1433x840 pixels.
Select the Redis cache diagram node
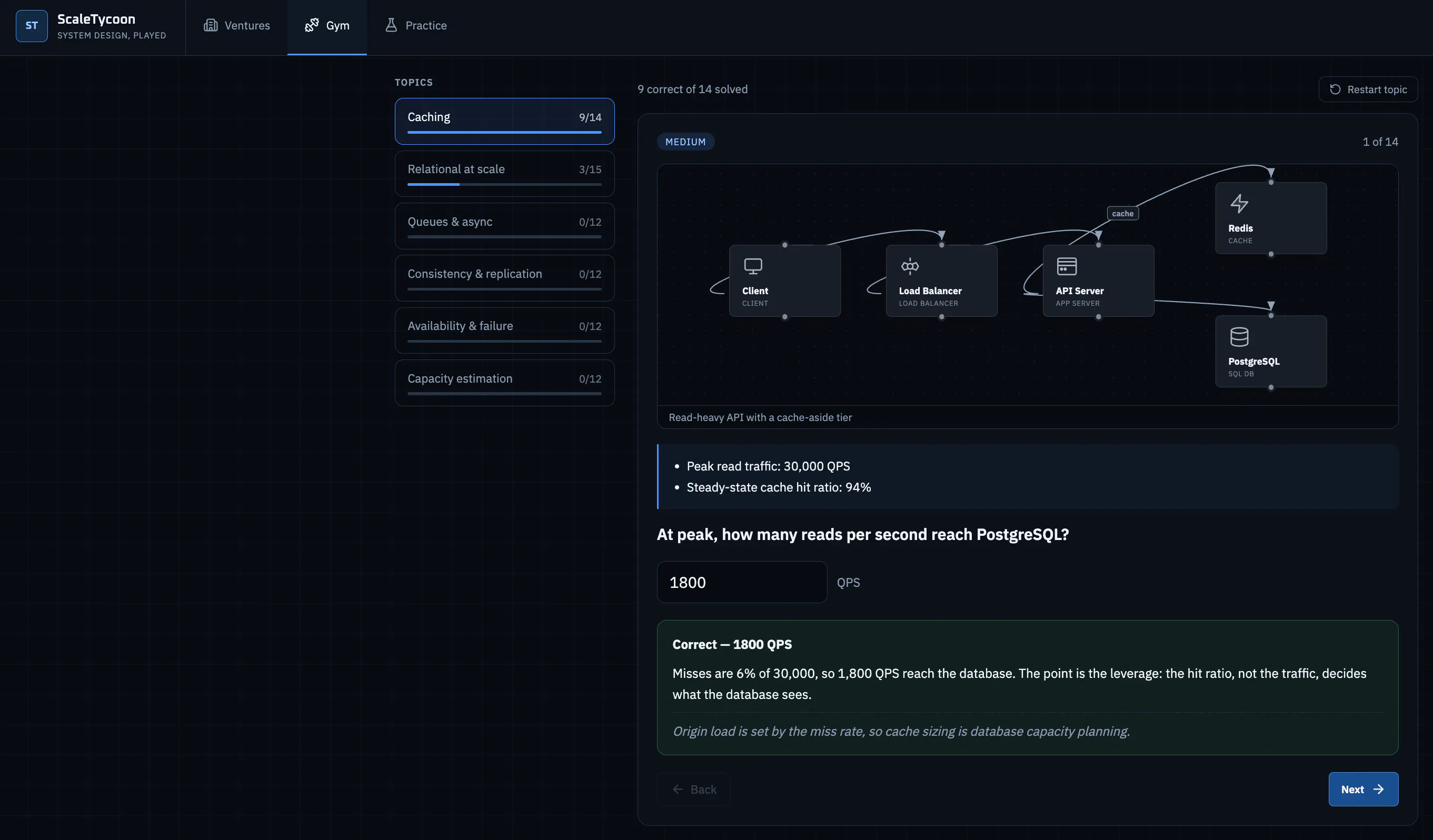[1271, 218]
